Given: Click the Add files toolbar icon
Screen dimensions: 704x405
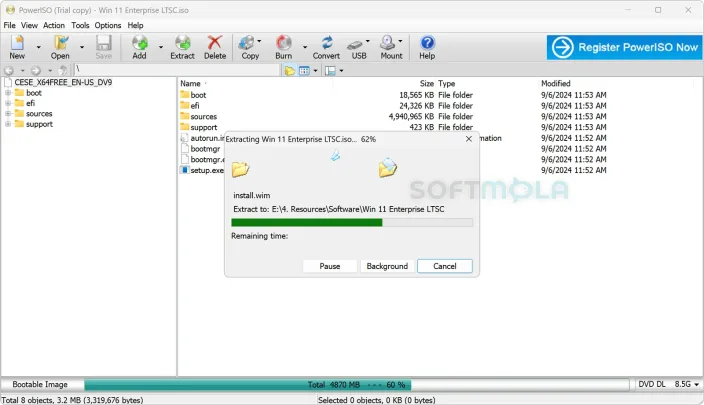Looking at the screenshot, I should [x=140, y=47].
